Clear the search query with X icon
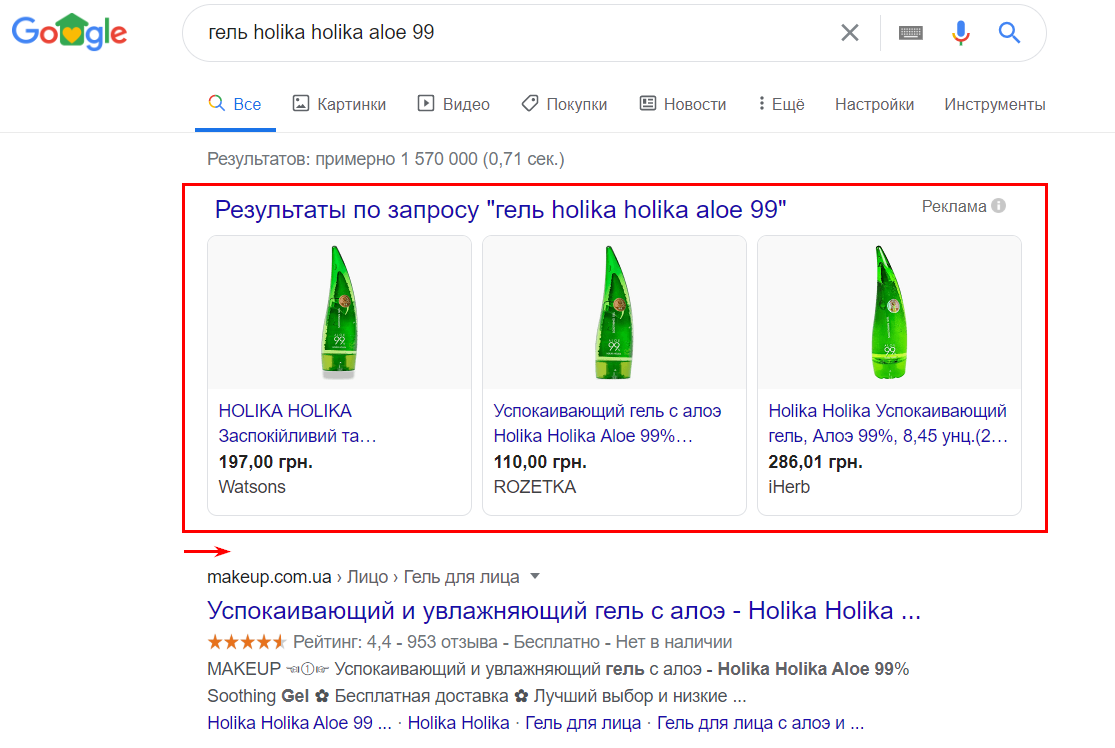1115x748 pixels. (x=850, y=33)
